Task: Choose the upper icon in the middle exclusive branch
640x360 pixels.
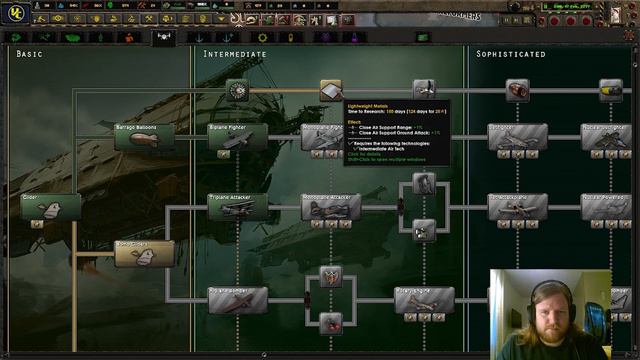Action: pyautogui.click(x=424, y=184)
